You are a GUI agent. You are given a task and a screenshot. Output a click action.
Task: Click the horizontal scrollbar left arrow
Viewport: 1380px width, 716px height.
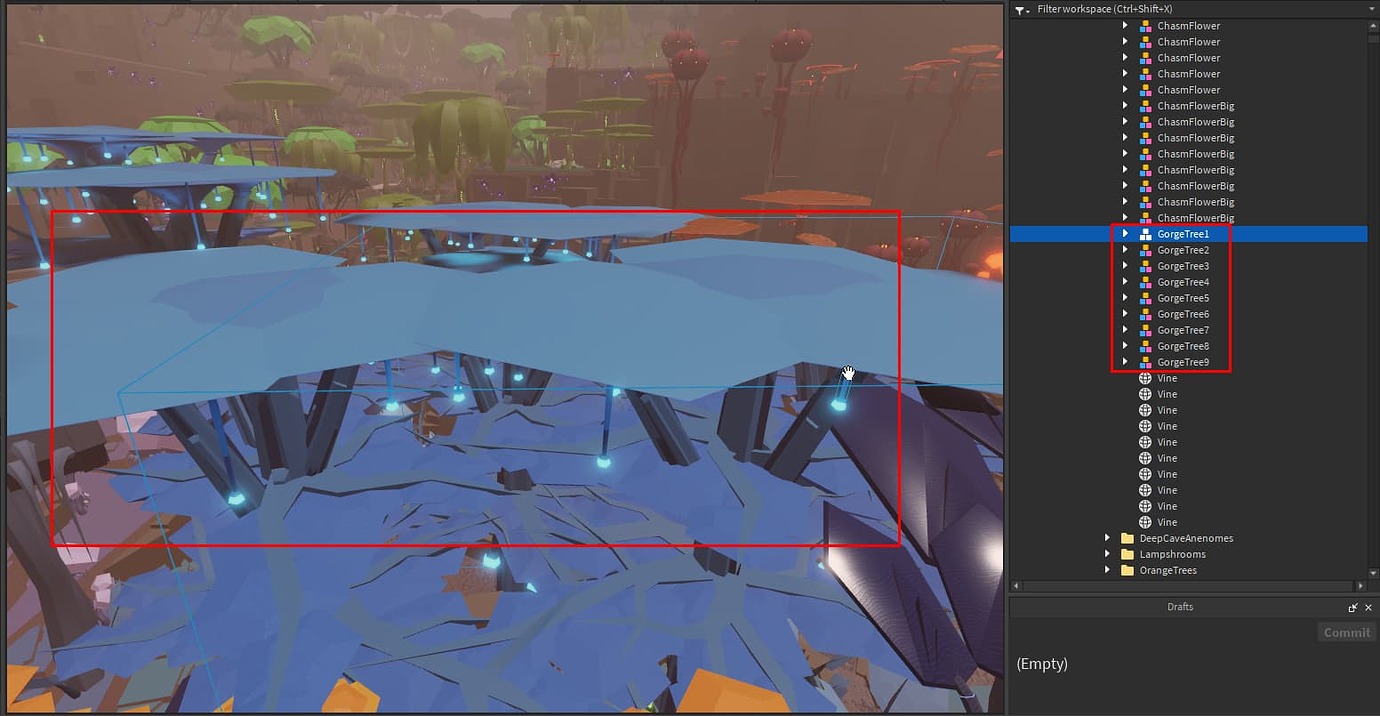[x=1015, y=586]
